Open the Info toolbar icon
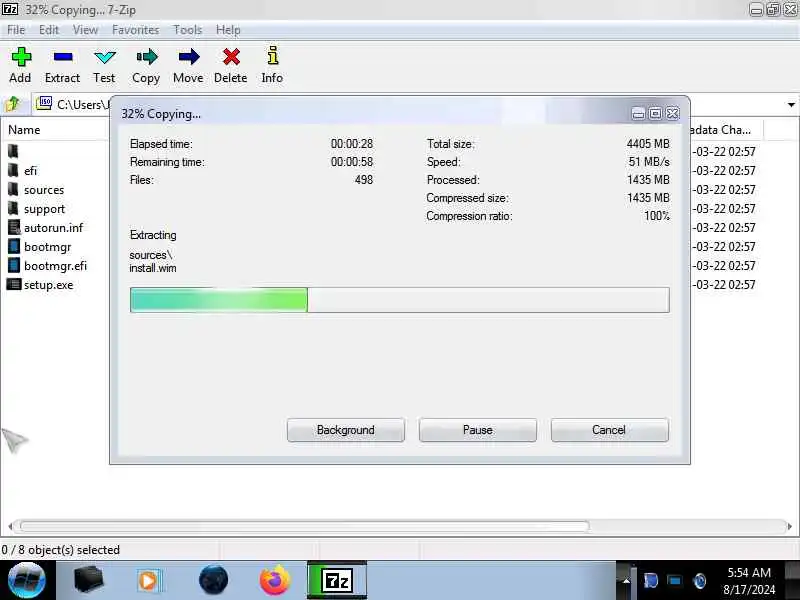The width and height of the screenshot is (800, 600). (273, 56)
